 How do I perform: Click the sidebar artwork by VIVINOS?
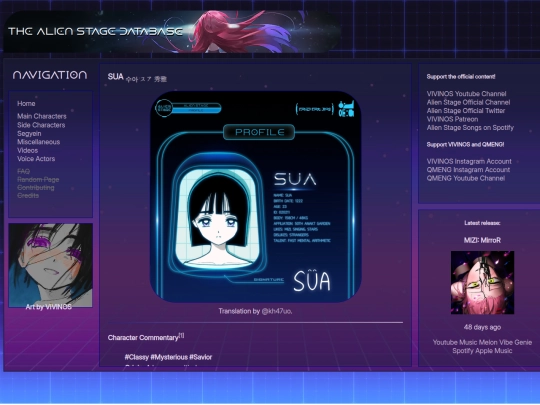(x=50, y=264)
